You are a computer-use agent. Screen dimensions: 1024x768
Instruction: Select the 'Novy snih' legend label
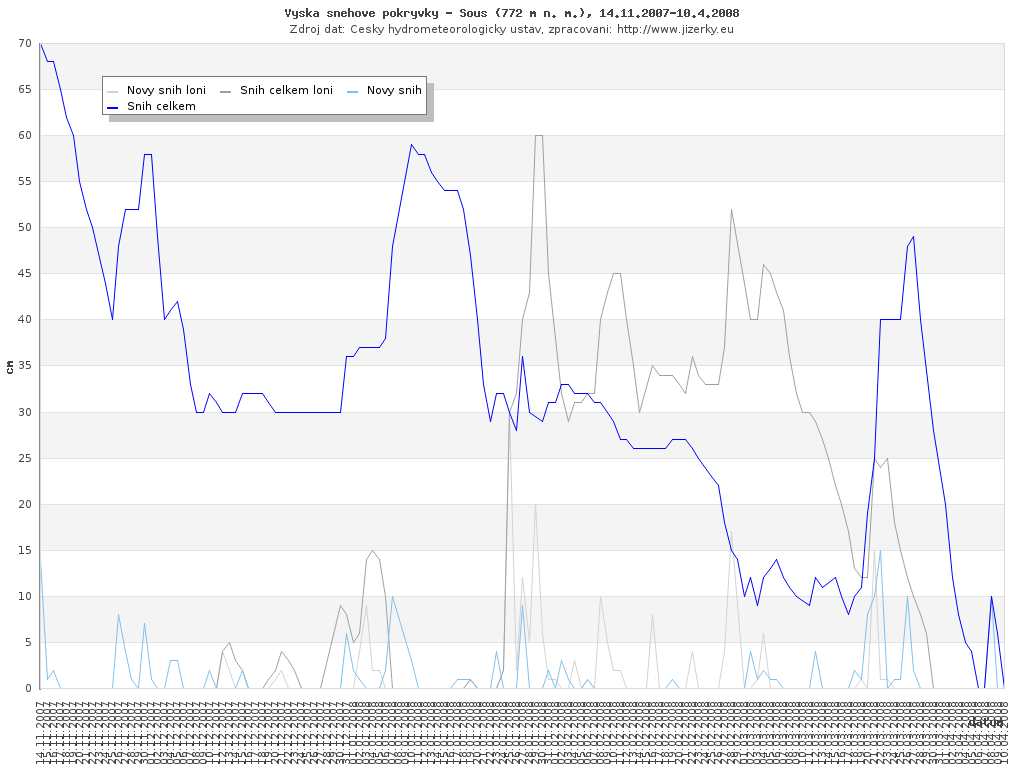coord(394,91)
